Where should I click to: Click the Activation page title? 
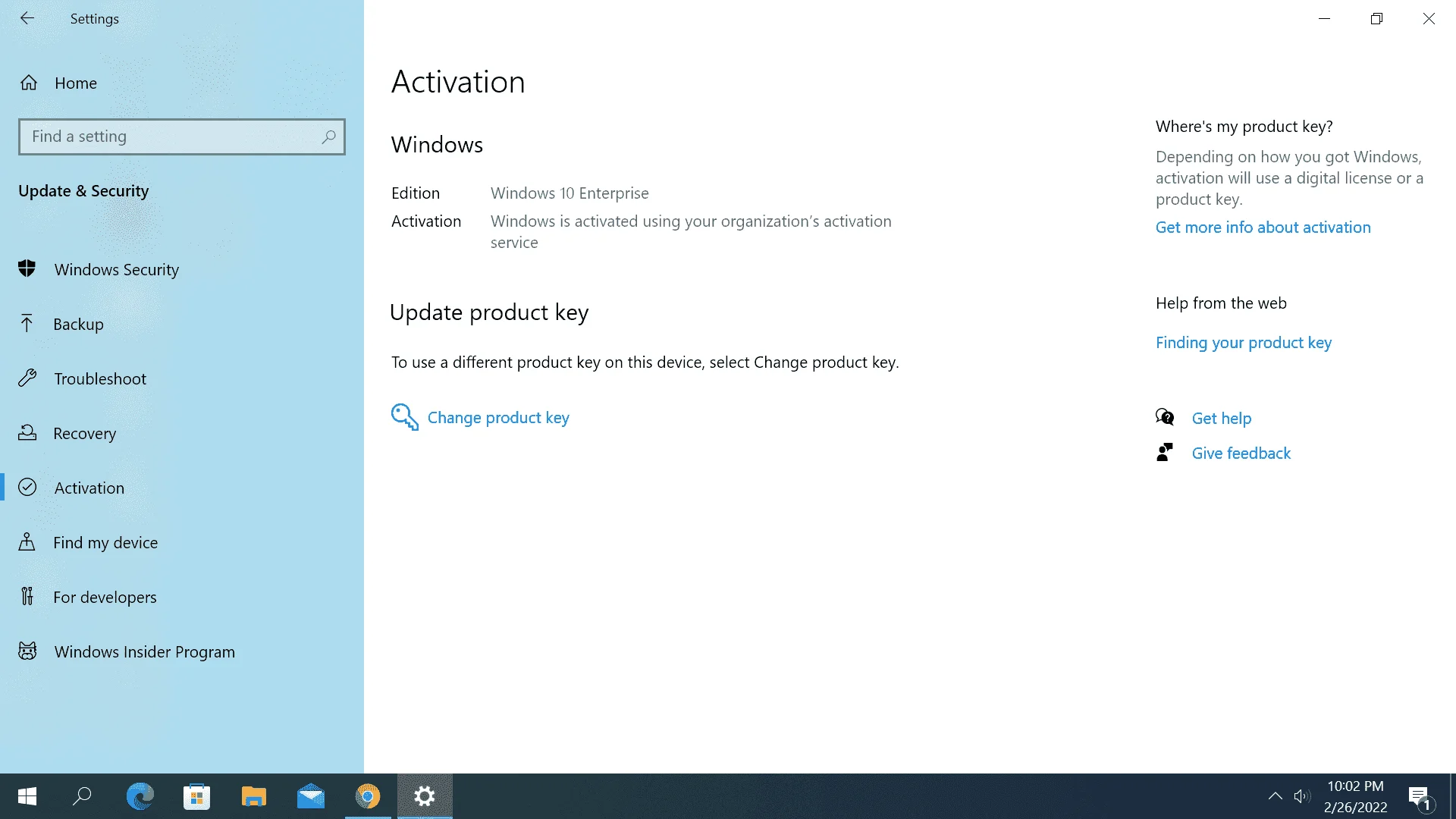click(x=458, y=82)
